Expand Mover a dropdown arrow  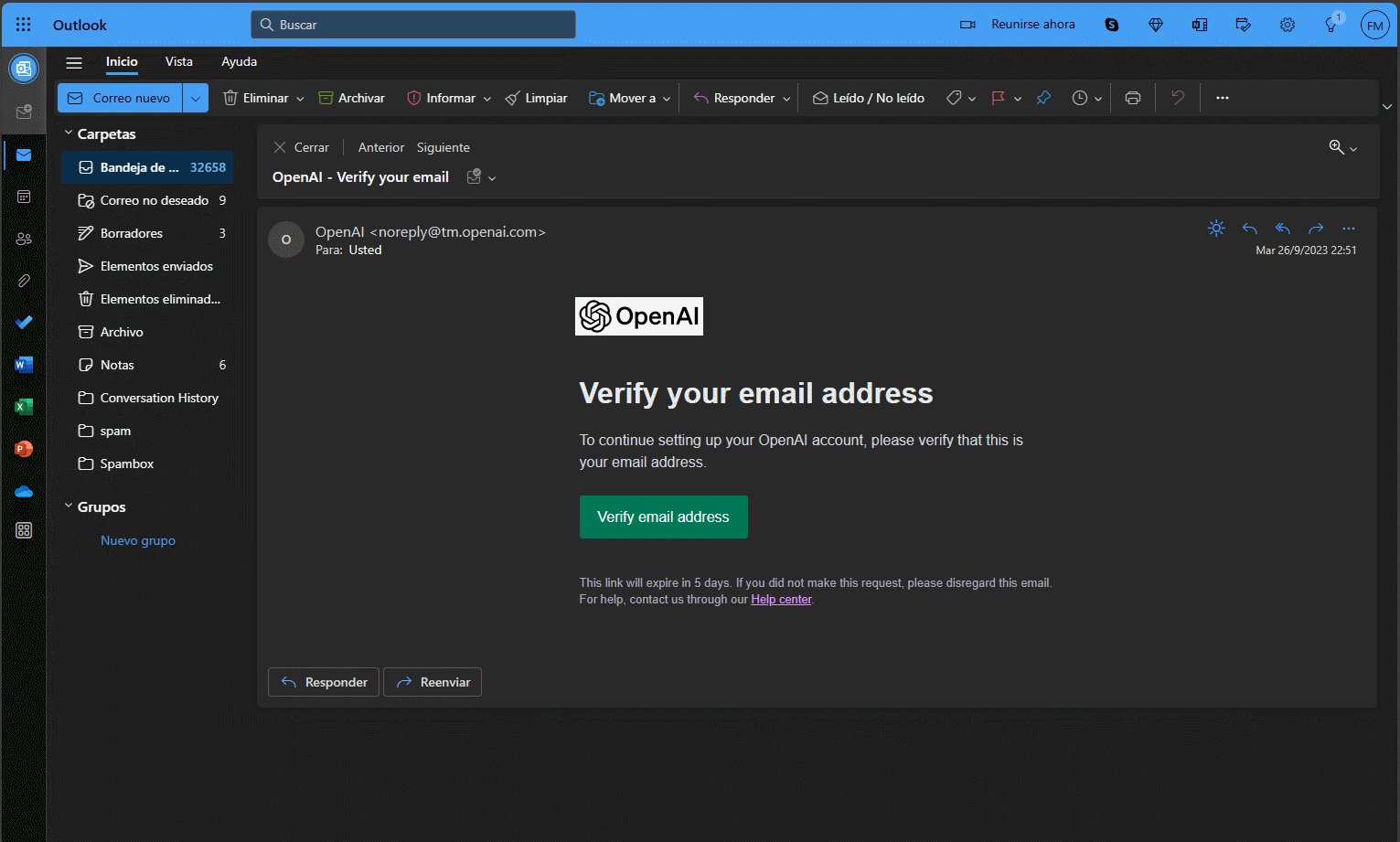[667, 99]
